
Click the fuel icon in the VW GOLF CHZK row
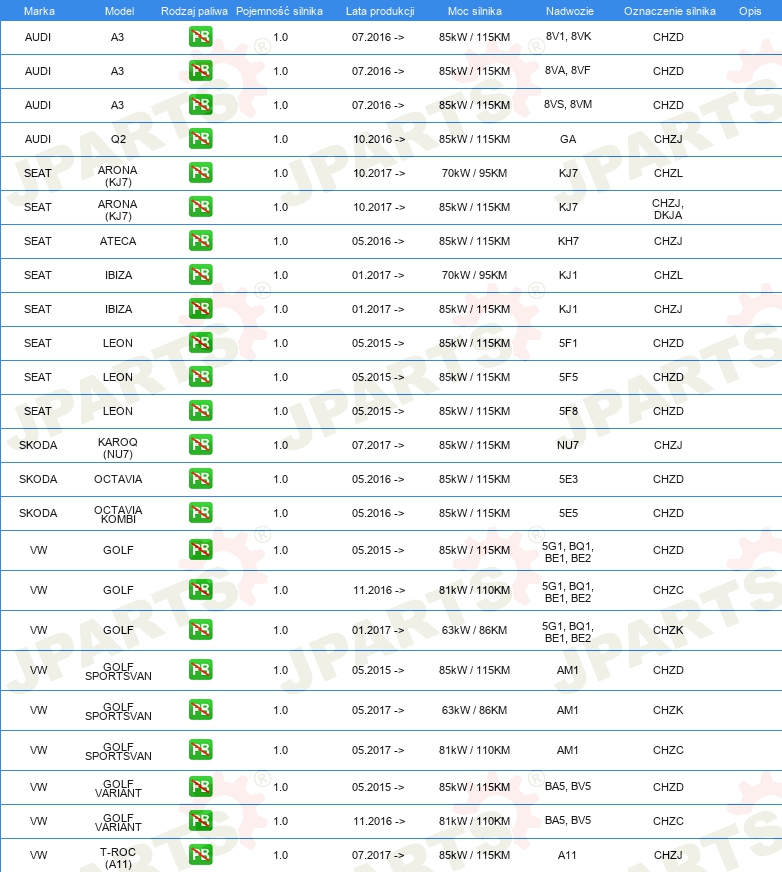(x=200, y=630)
